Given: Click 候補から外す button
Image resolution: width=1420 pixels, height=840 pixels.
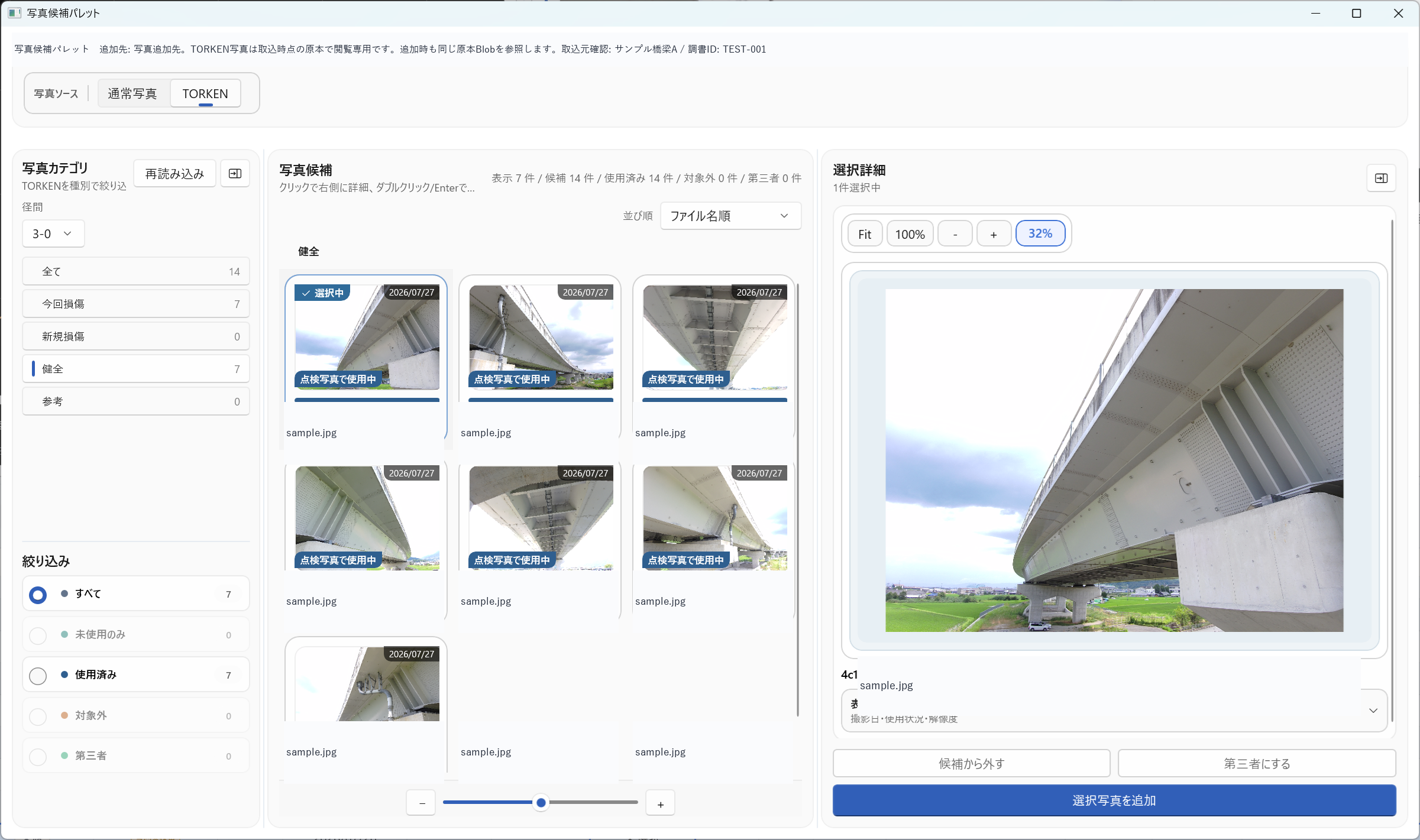Looking at the screenshot, I should (x=971, y=764).
